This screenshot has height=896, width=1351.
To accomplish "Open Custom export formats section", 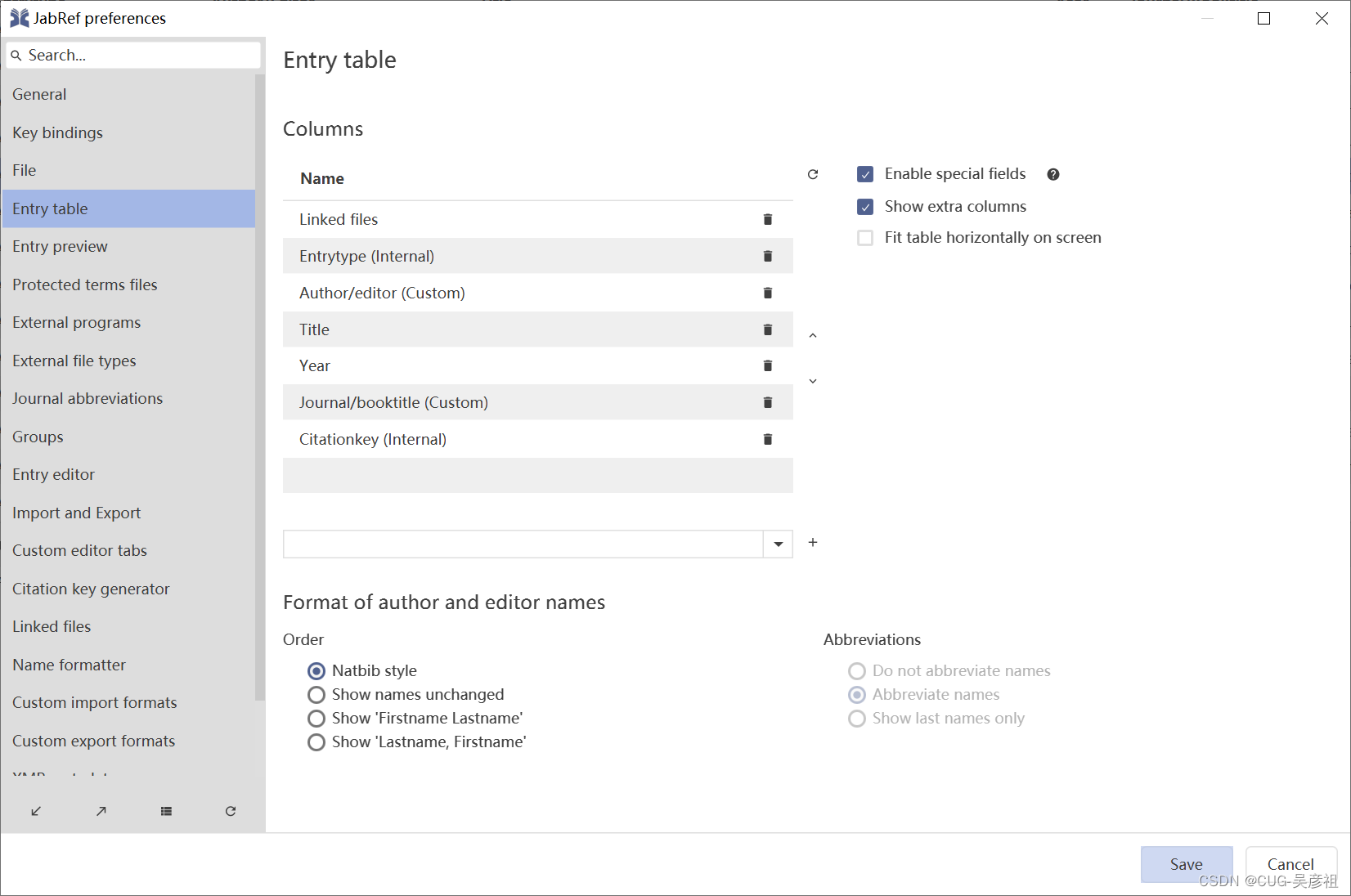I will tap(128, 741).
